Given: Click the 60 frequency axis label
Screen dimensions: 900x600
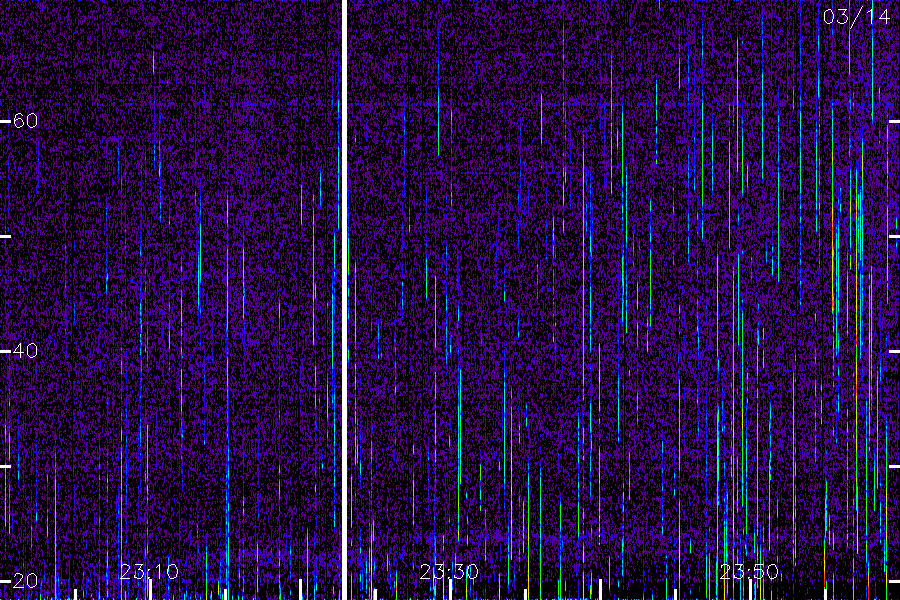Looking at the screenshot, I should [x=25, y=121].
